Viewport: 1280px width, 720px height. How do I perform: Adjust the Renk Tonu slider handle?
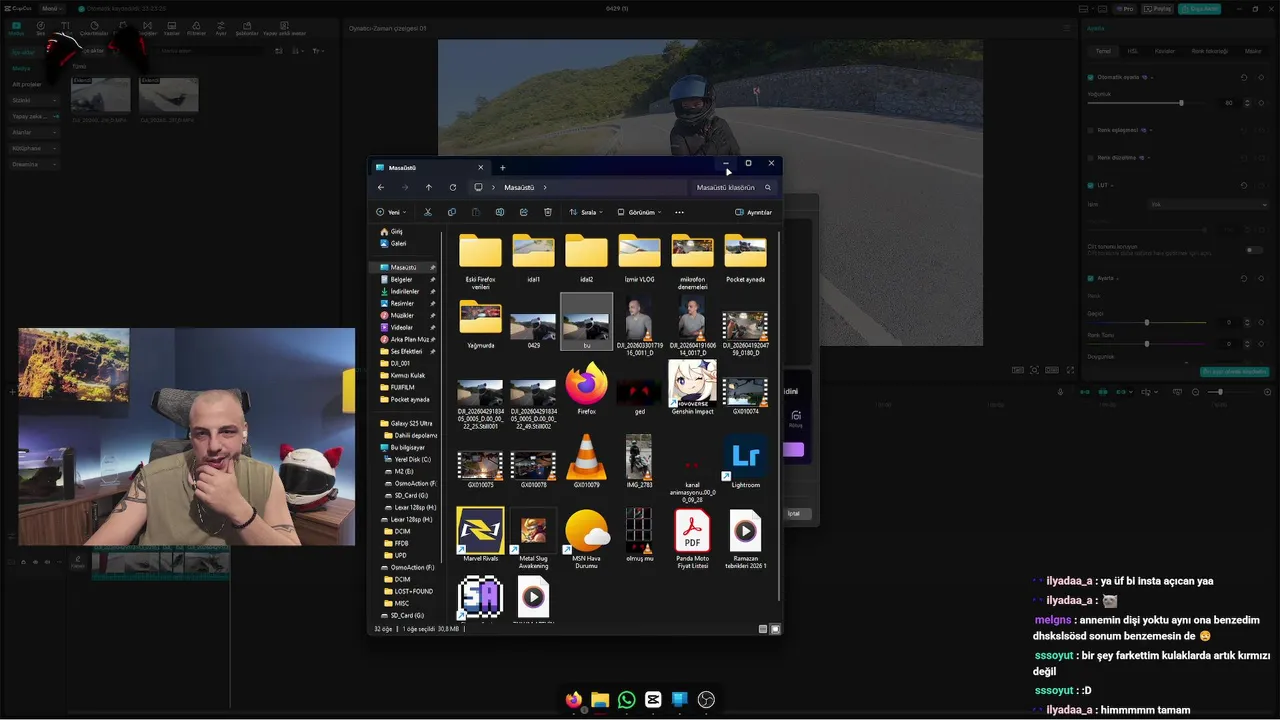[1147, 344]
